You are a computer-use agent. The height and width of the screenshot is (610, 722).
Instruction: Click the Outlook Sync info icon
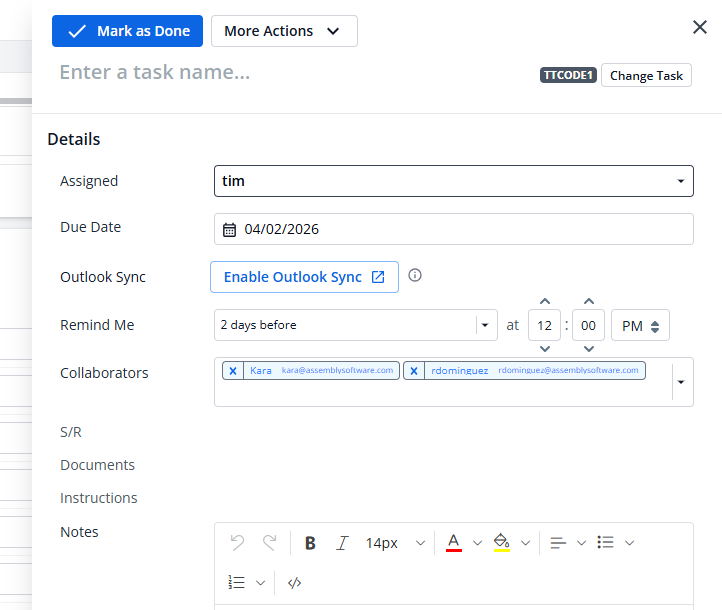pyautogui.click(x=415, y=276)
